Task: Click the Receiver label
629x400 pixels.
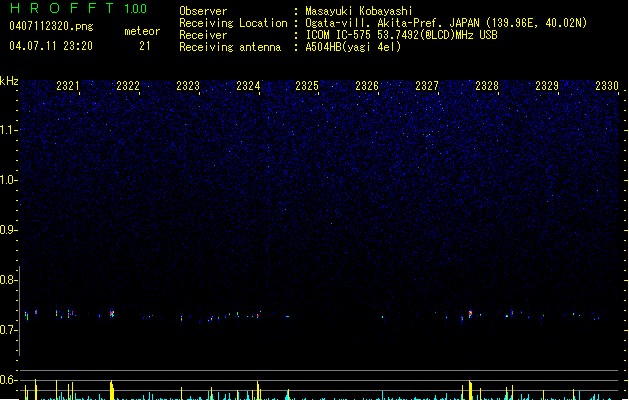Action: pyautogui.click(x=203, y=35)
